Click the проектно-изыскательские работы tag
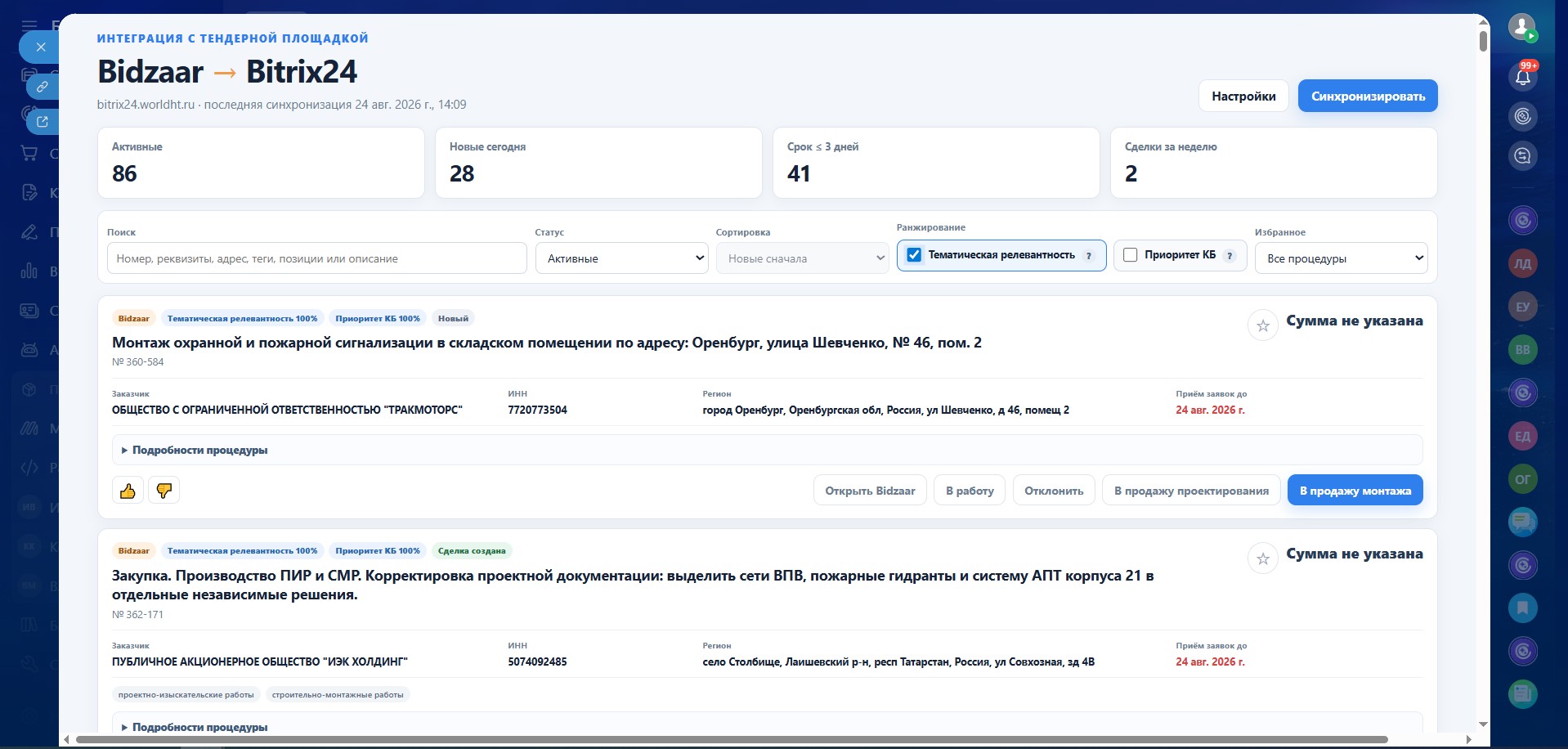The width and height of the screenshot is (1568, 749). click(x=186, y=695)
